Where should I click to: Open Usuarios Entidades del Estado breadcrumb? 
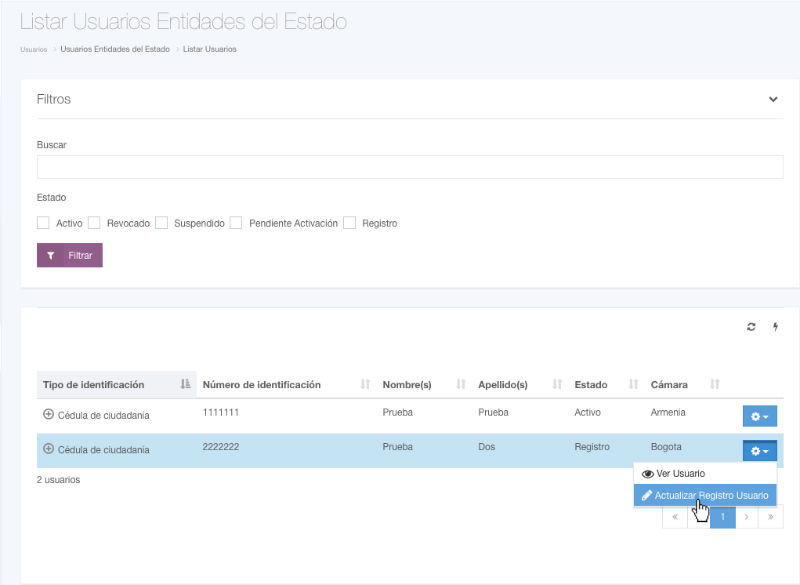click(x=114, y=49)
